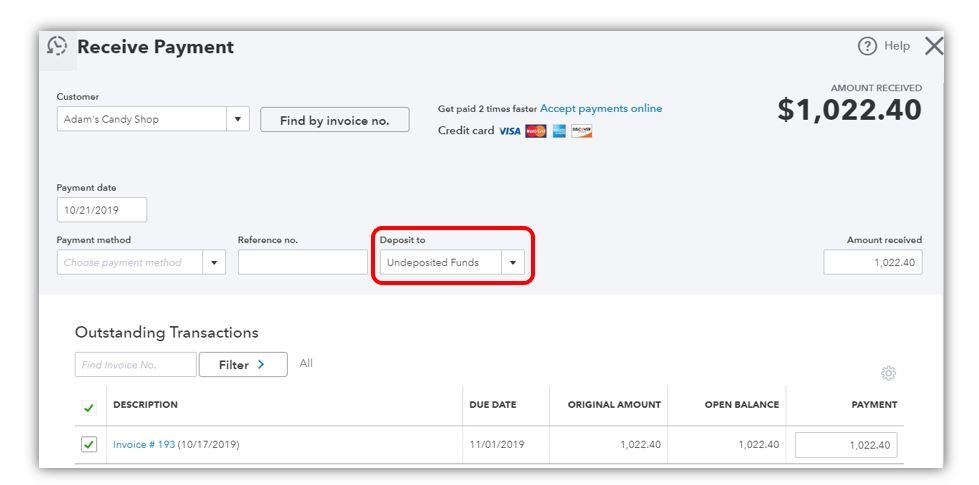Click the PAYMENT column header
This screenshot has width=979, height=485.
pos(874,404)
